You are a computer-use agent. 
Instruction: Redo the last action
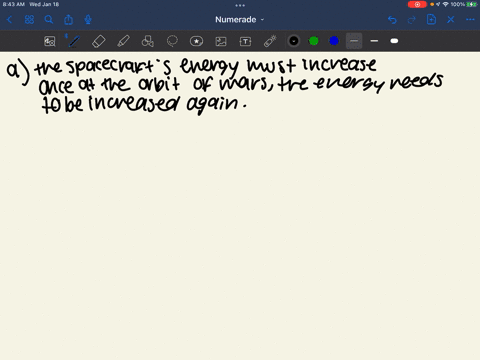click(412, 20)
